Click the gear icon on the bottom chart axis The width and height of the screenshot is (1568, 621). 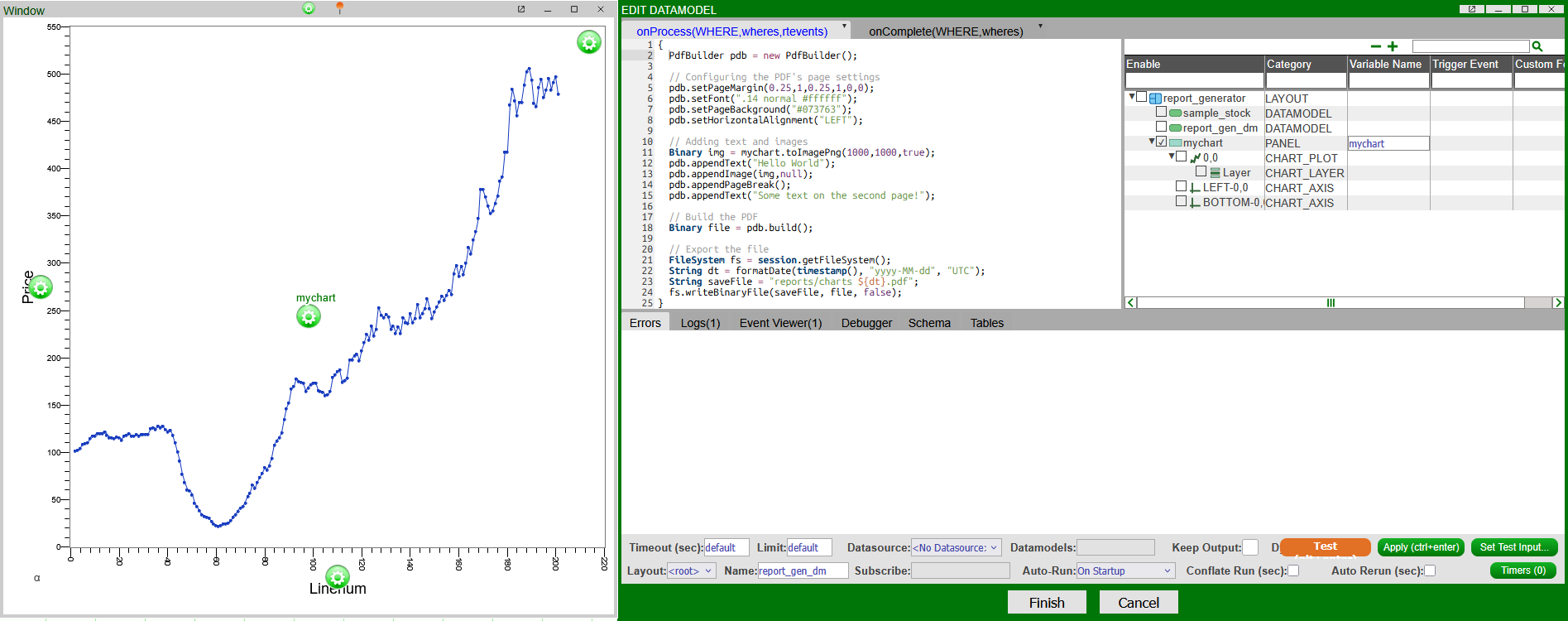pyautogui.click(x=337, y=576)
